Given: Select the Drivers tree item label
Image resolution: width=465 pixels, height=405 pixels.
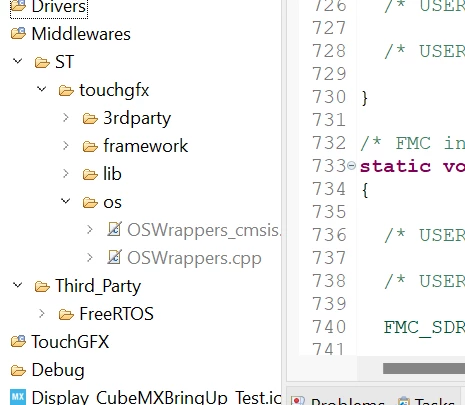Looking at the screenshot, I should click(x=59, y=6).
